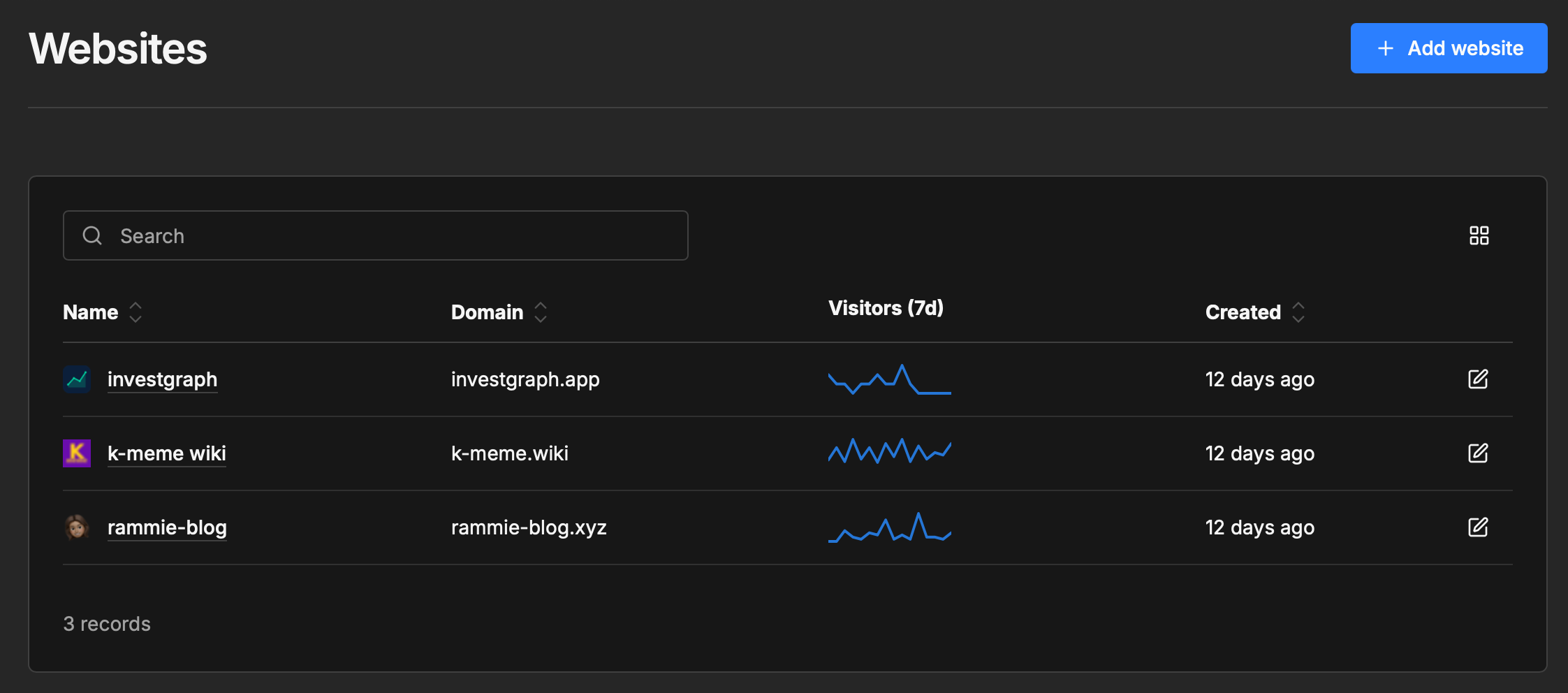Viewport: 1568px width, 693px height.
Task: Switch to grid view icon
Action: click(x=1479, y=235)
